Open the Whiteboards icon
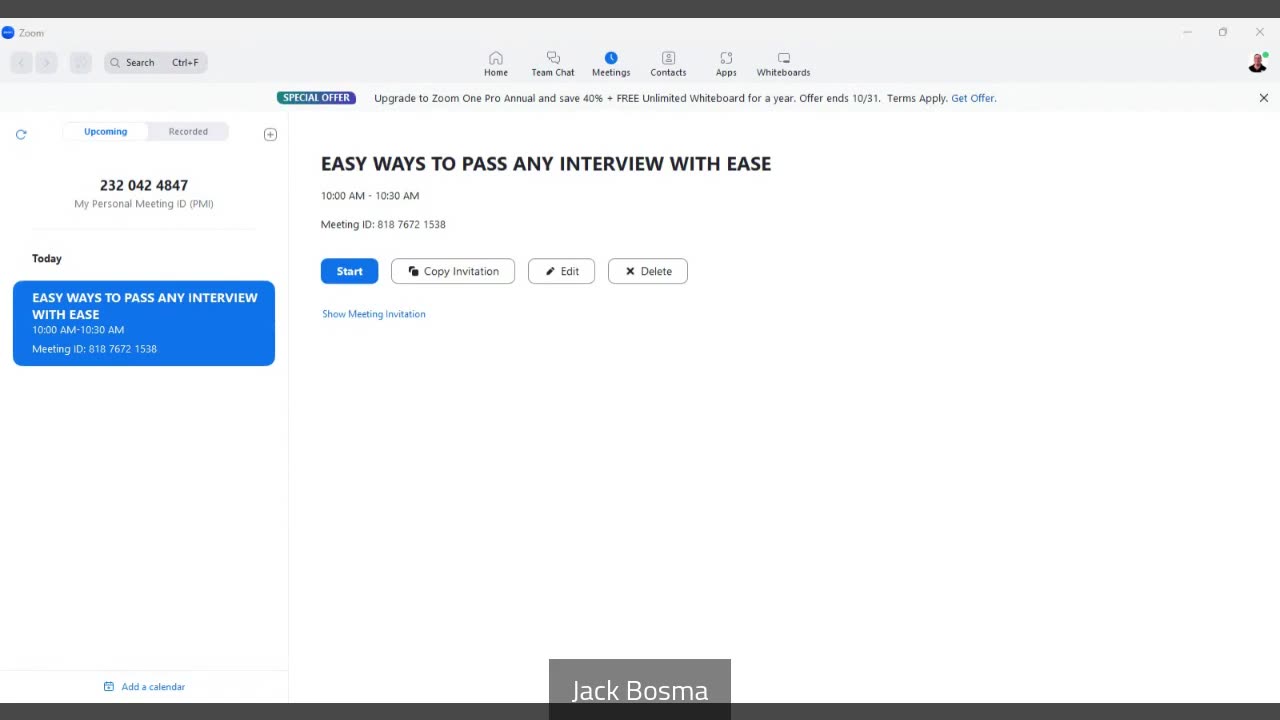This screenshot has width=1280, height=720. click(784, 58)
